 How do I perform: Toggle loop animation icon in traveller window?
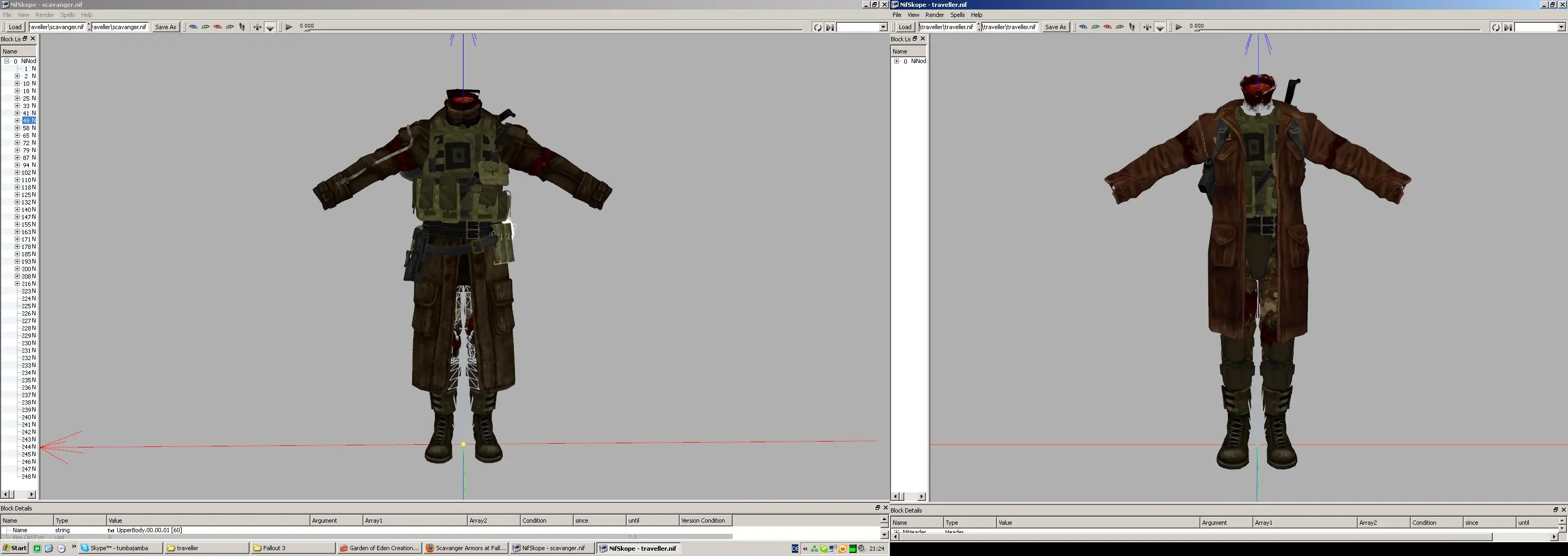(1495, 28)
